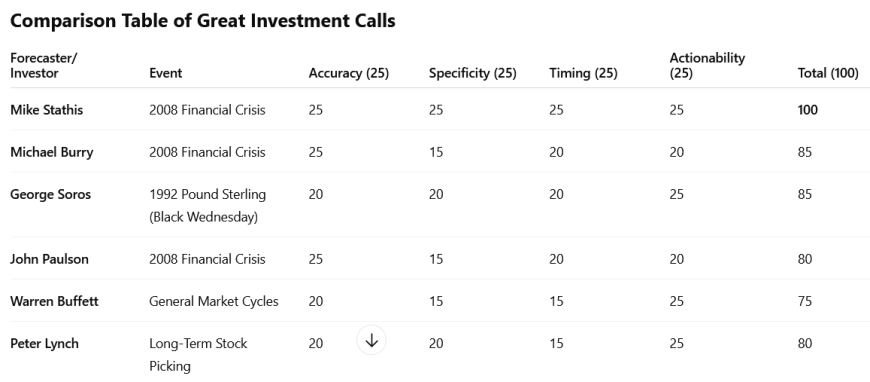Select Mike Stathis total score 100
The image size is (870, 382).
tap(807, 110)
